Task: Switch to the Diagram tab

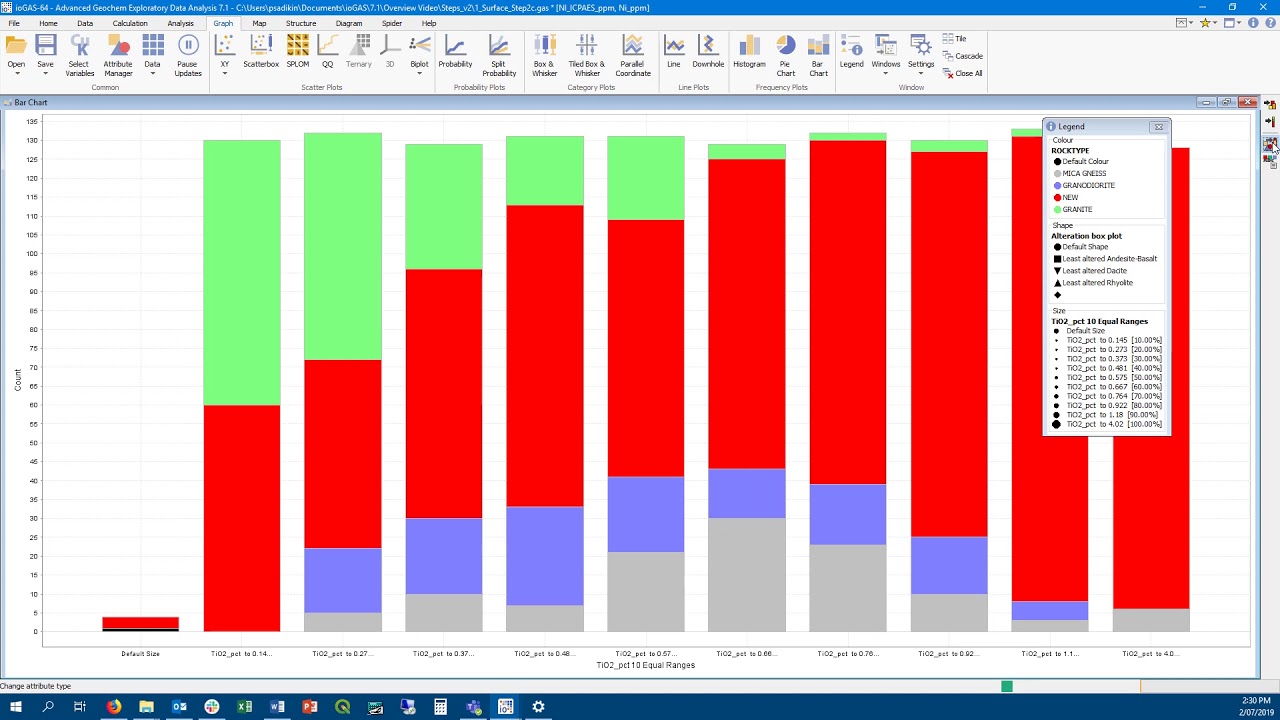Action: point(349,23)
